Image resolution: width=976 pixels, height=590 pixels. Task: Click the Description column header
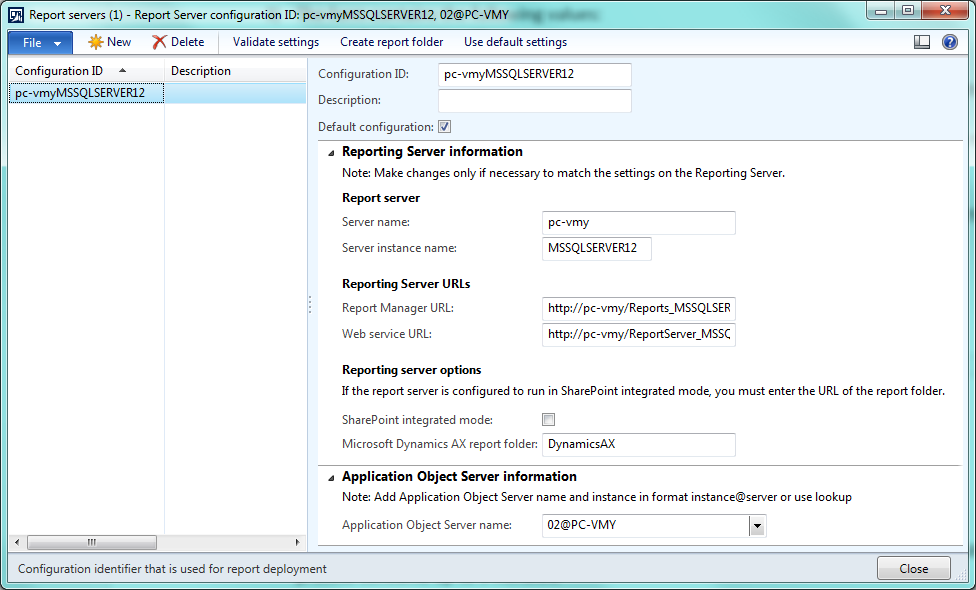tap(235, 71)
